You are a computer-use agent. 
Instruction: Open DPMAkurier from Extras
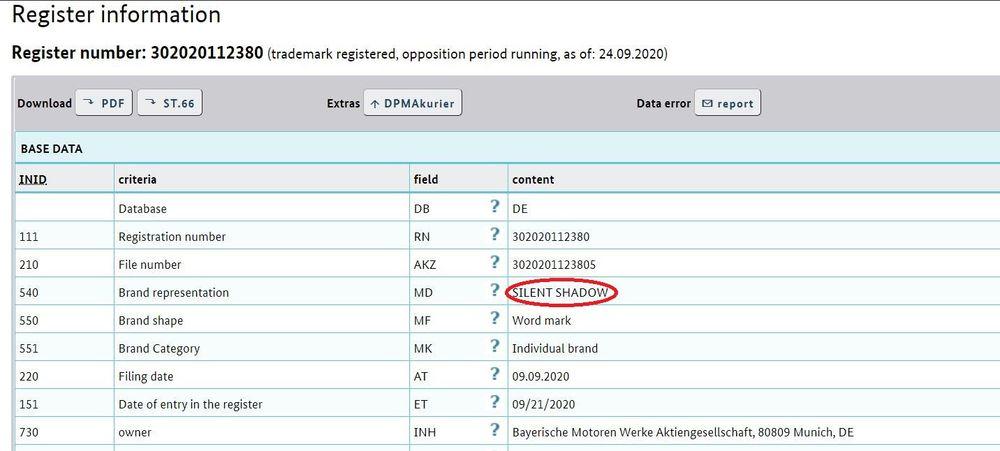click(412, 103)
